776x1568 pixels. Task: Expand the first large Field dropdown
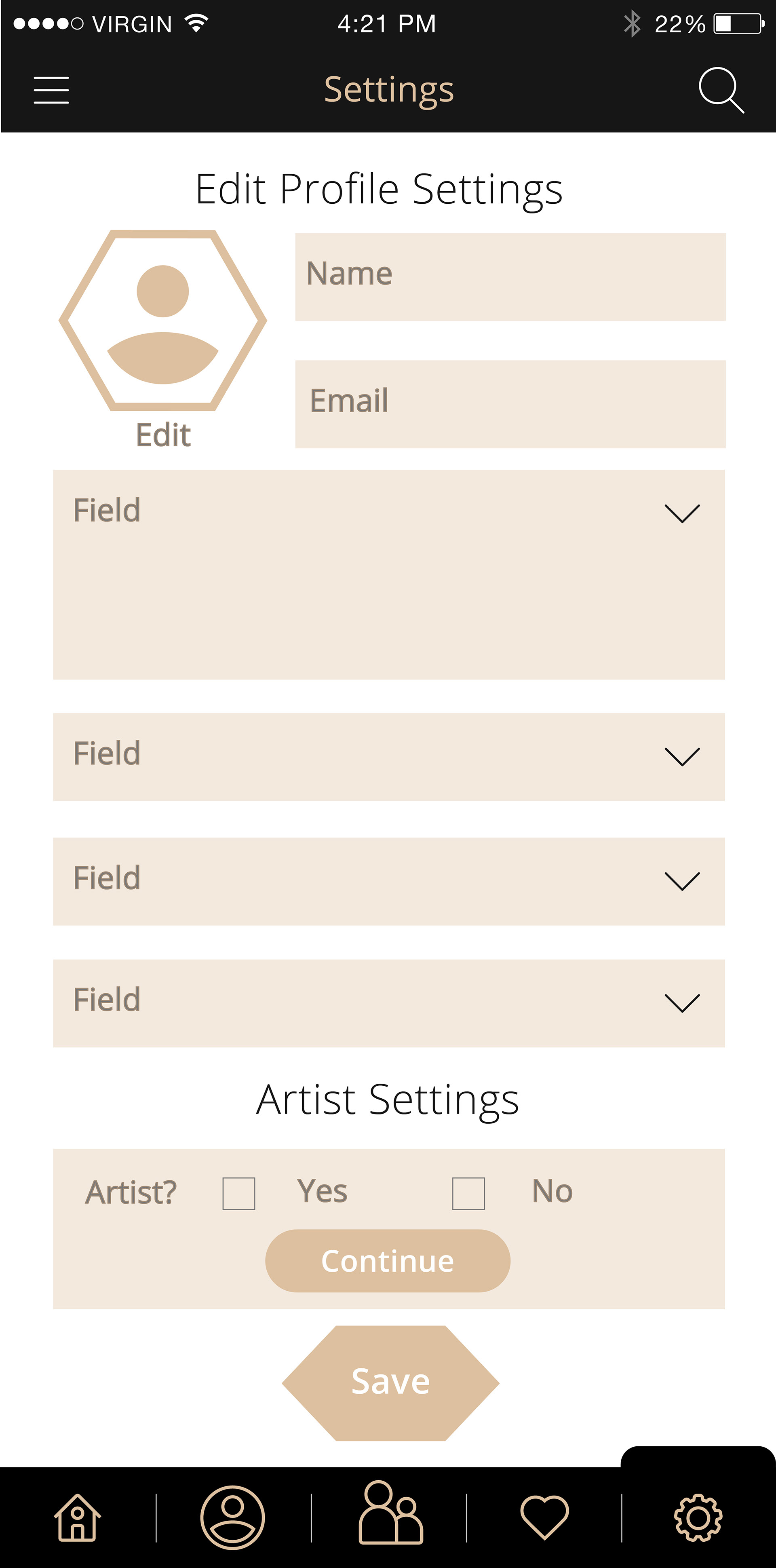682,513
